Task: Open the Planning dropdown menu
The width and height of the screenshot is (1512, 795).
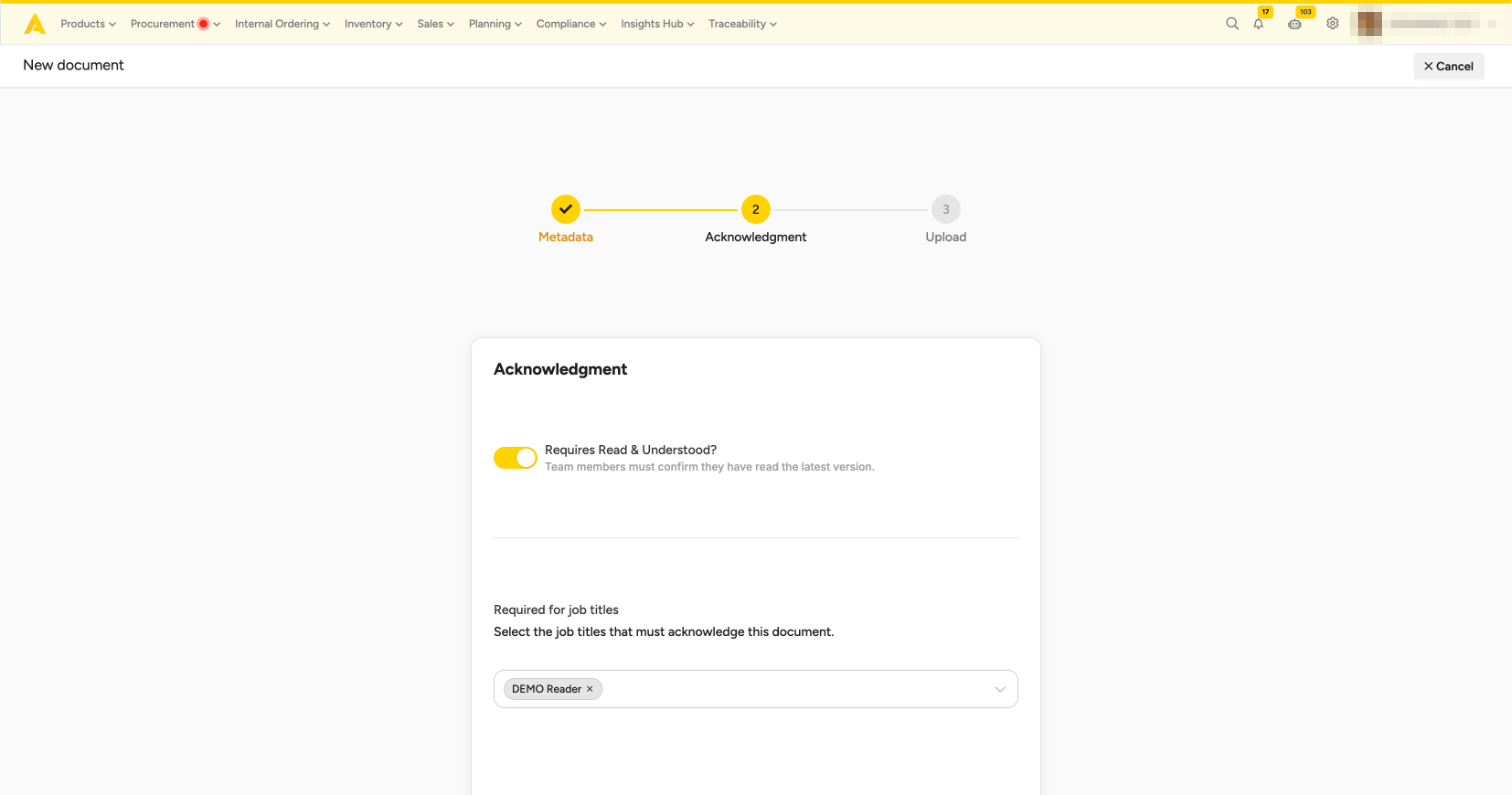Action: (496, 24)
